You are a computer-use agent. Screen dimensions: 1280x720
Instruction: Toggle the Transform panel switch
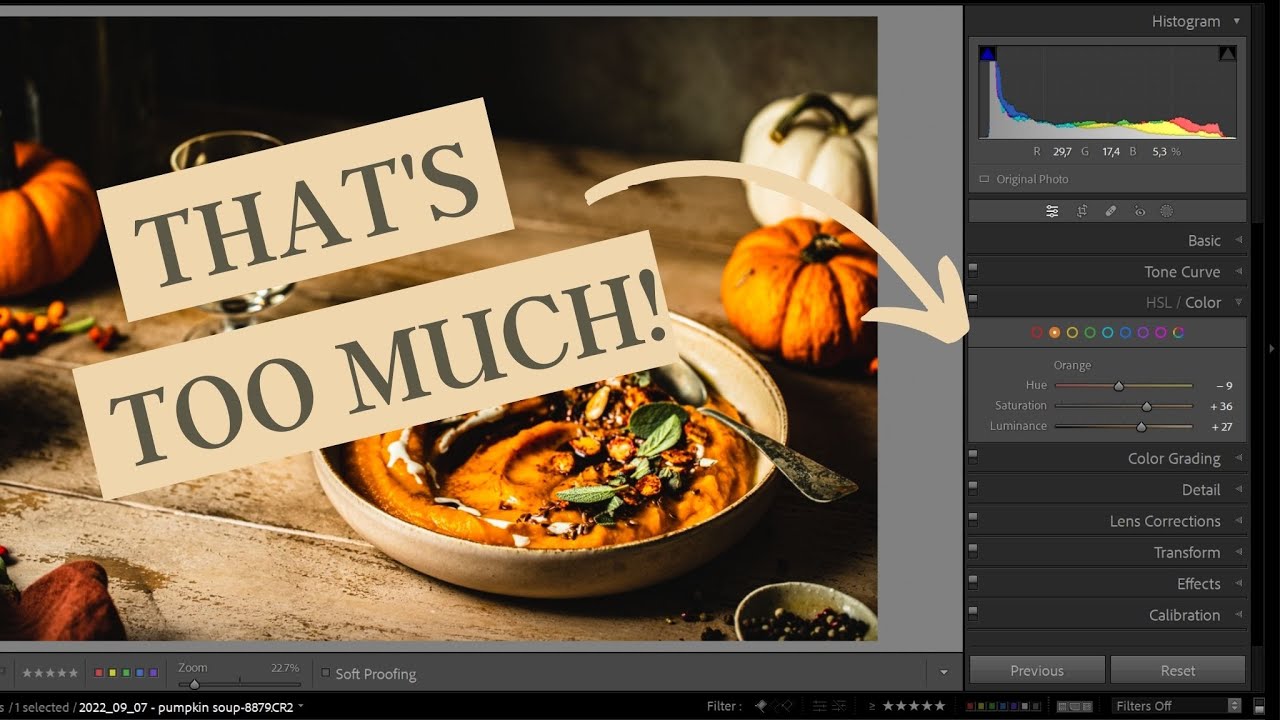pyautogui.click(x=973, y=549)
